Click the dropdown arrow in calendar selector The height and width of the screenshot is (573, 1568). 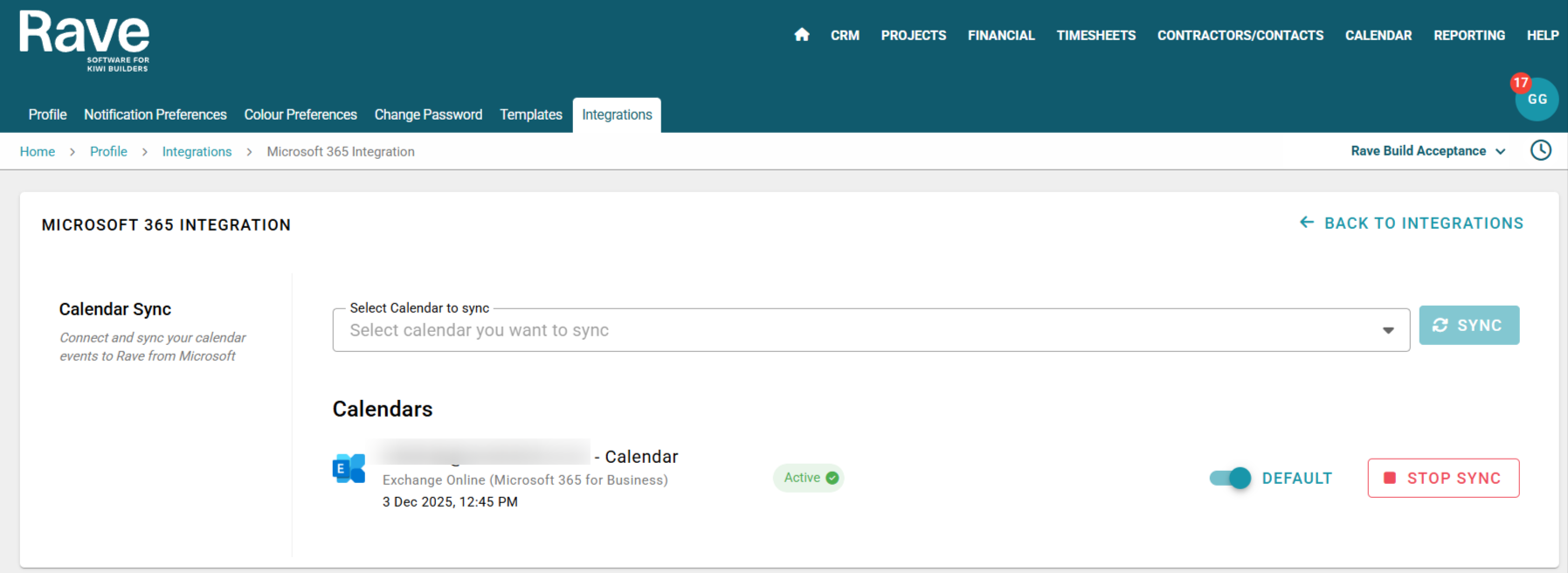1388,330
